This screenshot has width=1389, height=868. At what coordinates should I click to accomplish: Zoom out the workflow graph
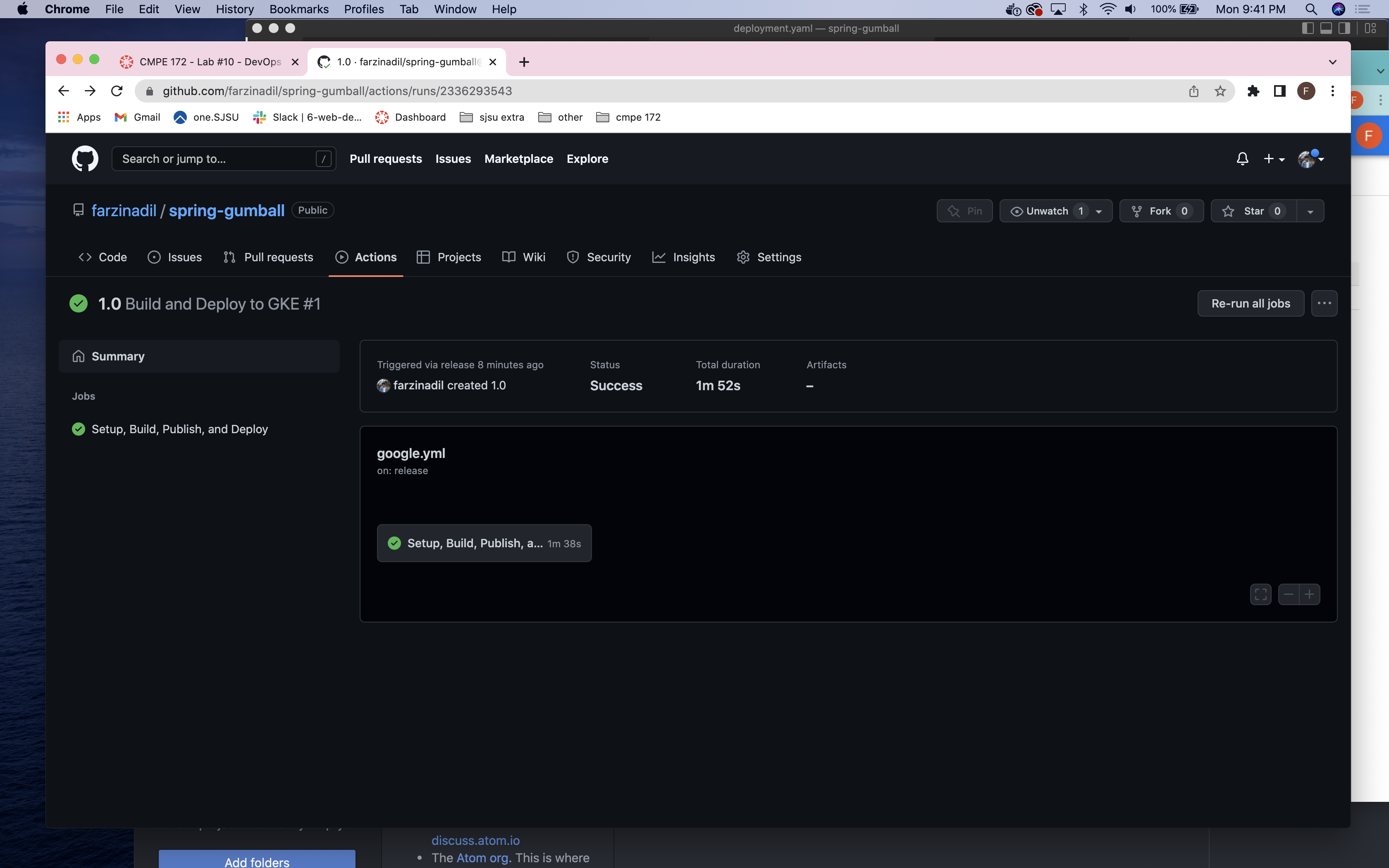point(1289,594)
